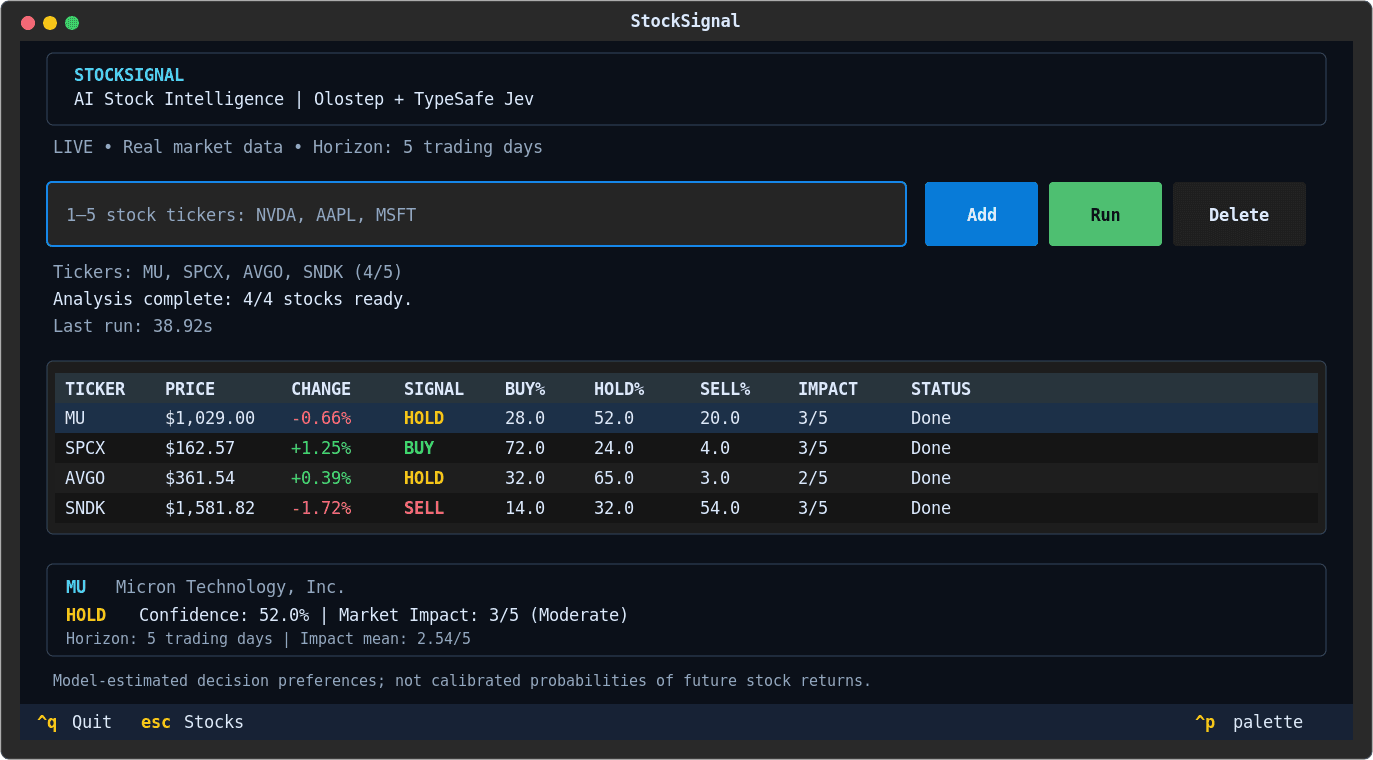This screenshot has width=1373, height=760.
Task: Click the PRICE column header
Action: [x=190, y=389]
